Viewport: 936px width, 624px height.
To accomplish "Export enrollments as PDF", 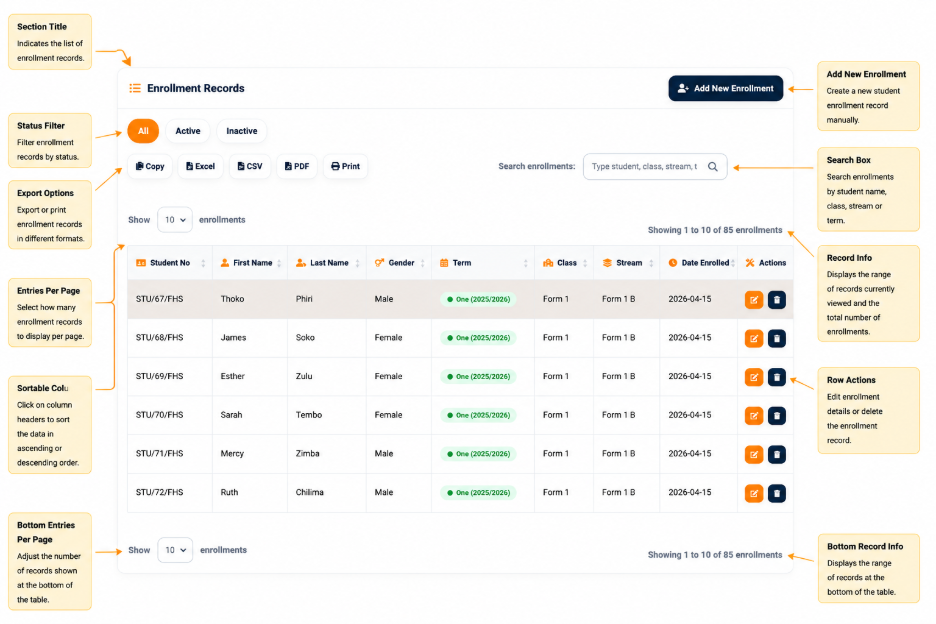I will (x=297, y=167).
